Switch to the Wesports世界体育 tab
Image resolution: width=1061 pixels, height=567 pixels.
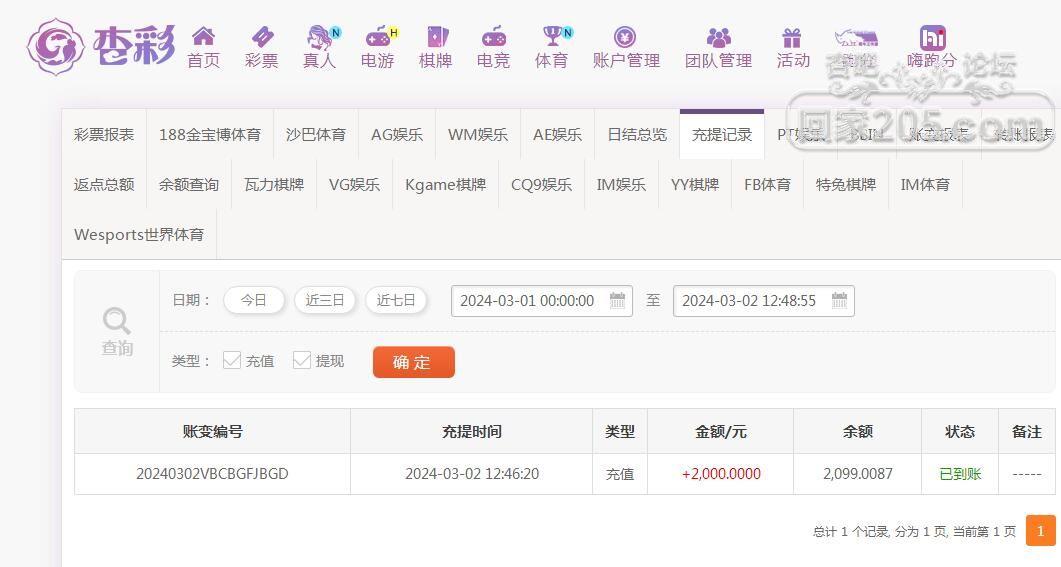pyautogui.click(x=139, y=235)
